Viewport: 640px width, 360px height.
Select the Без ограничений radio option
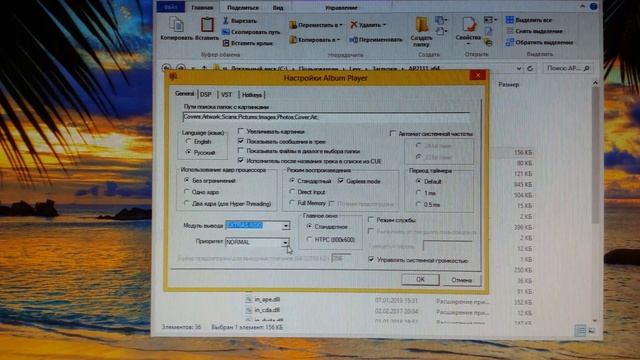[187, 180]
